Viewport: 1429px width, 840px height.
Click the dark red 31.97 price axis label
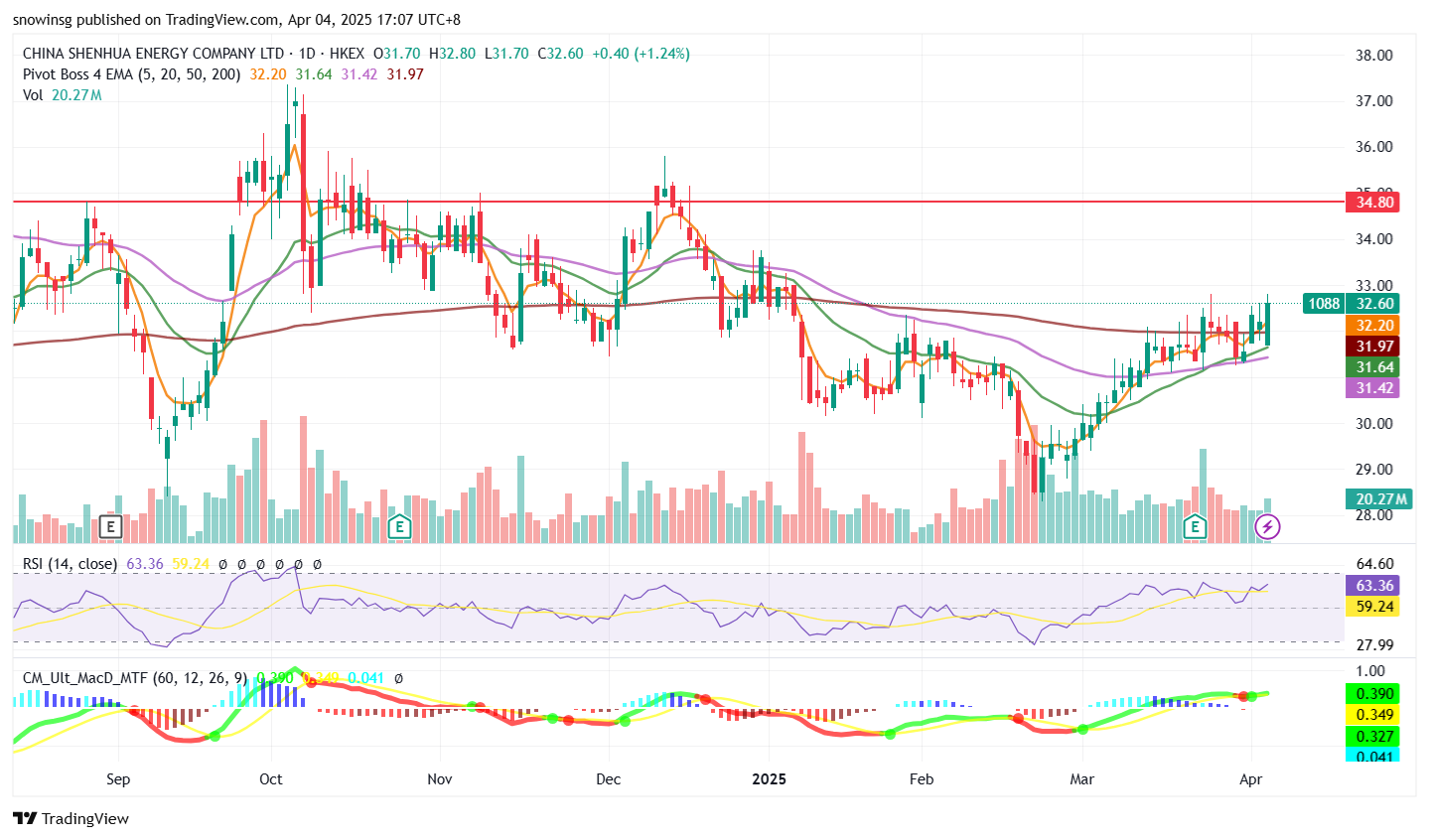(x=1371, y=347)
